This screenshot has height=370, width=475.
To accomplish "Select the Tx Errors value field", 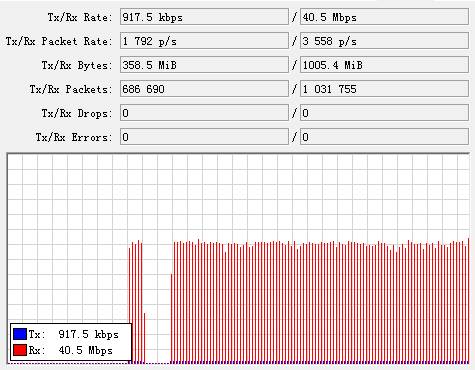I will pyautogui.click(x=204, y=137).
